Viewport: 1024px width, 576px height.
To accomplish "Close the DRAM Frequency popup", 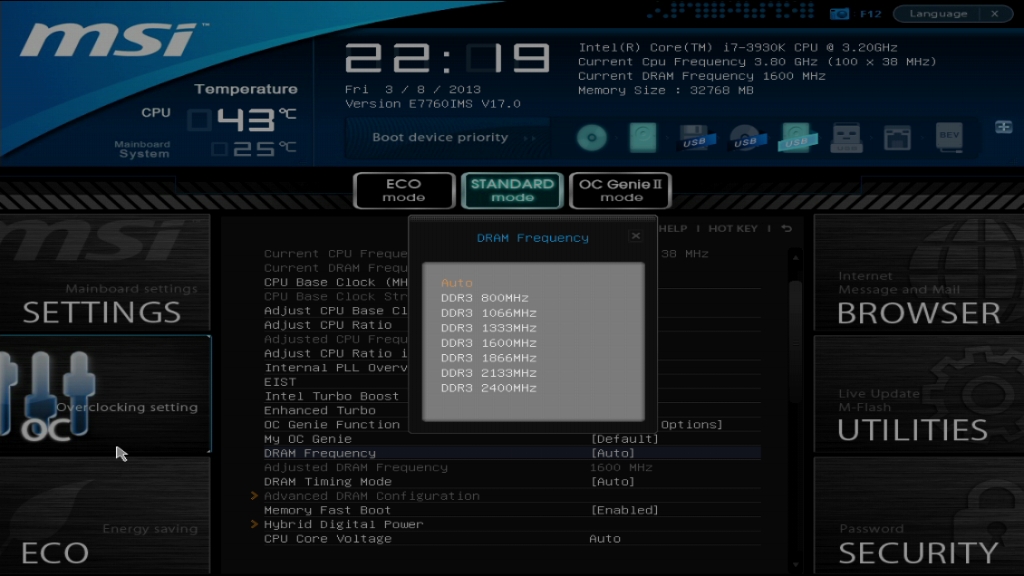I will tap(635, 236).
